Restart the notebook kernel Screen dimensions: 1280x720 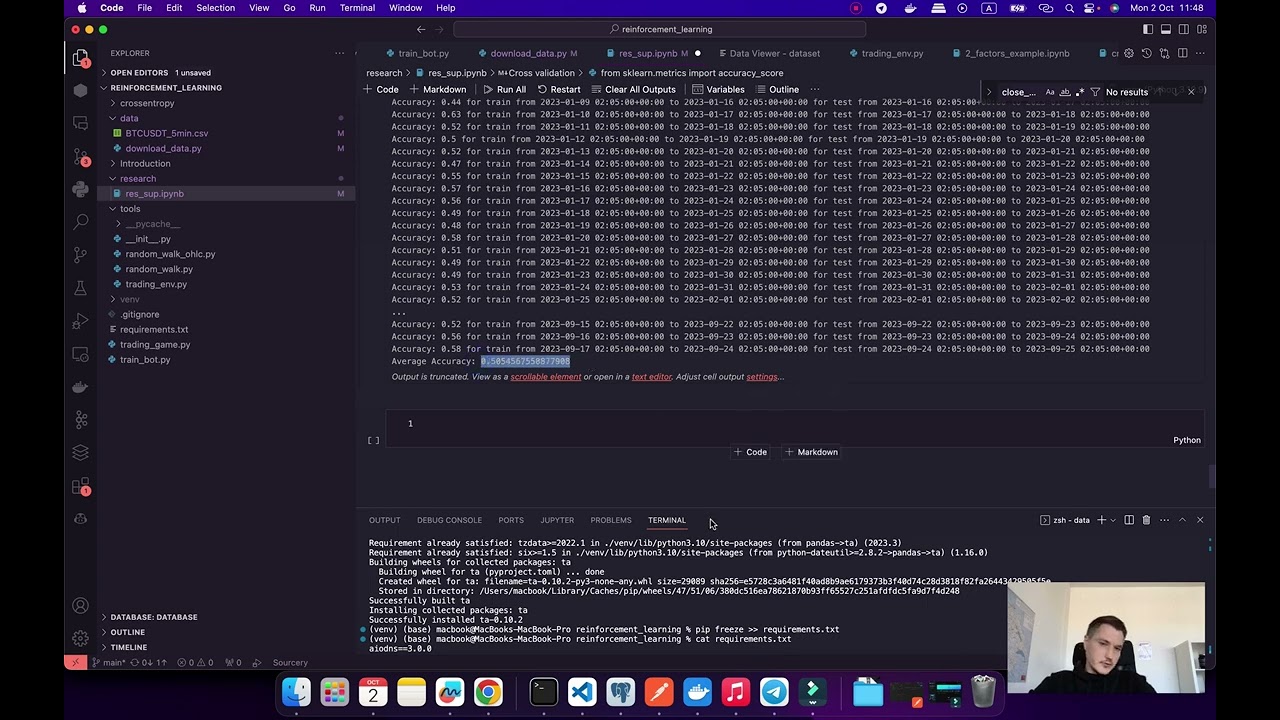[558, 90]
